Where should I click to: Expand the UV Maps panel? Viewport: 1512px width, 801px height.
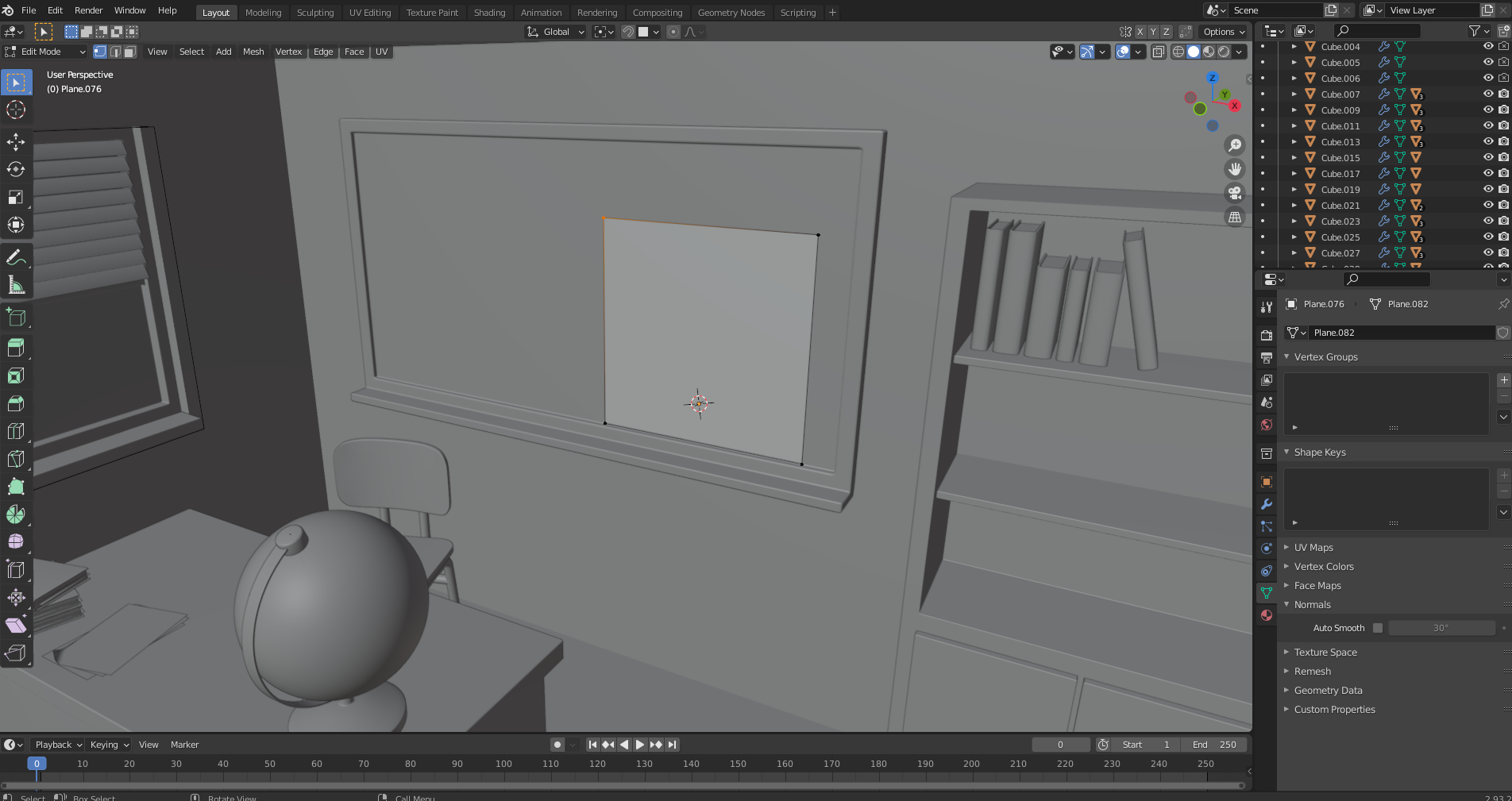tap(1313, 548)
